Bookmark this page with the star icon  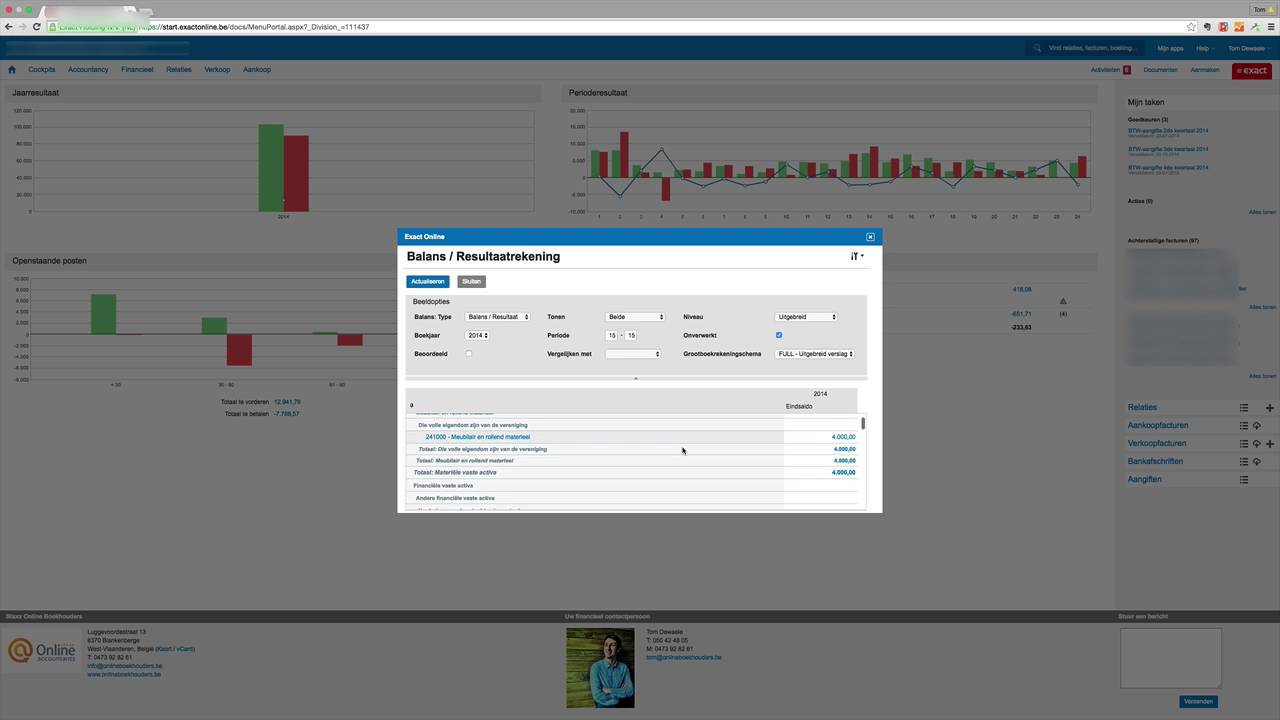pyautogui.click(x=1191, y=27)
